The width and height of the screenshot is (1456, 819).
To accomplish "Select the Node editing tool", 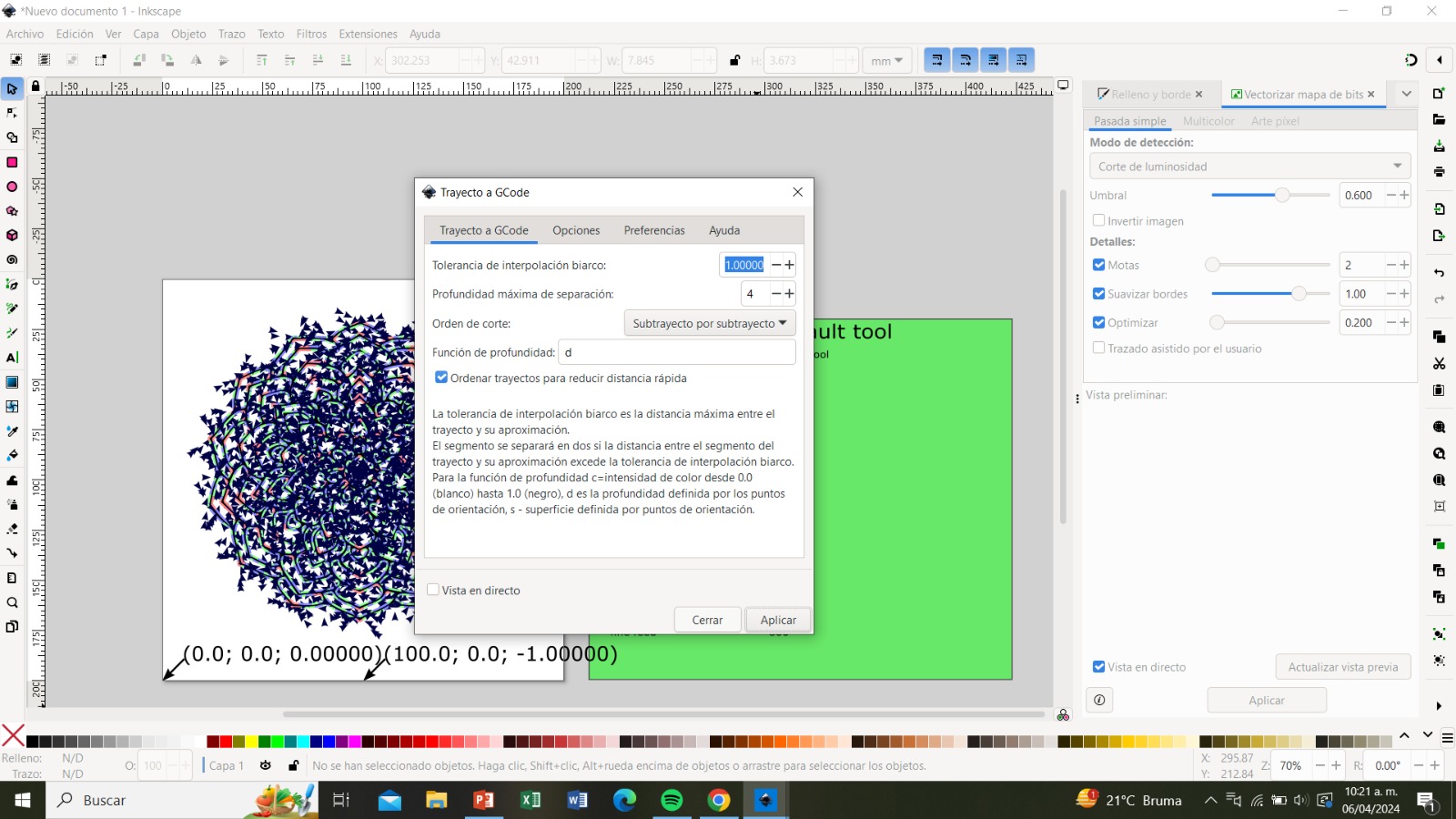I will tap(12, 113).
